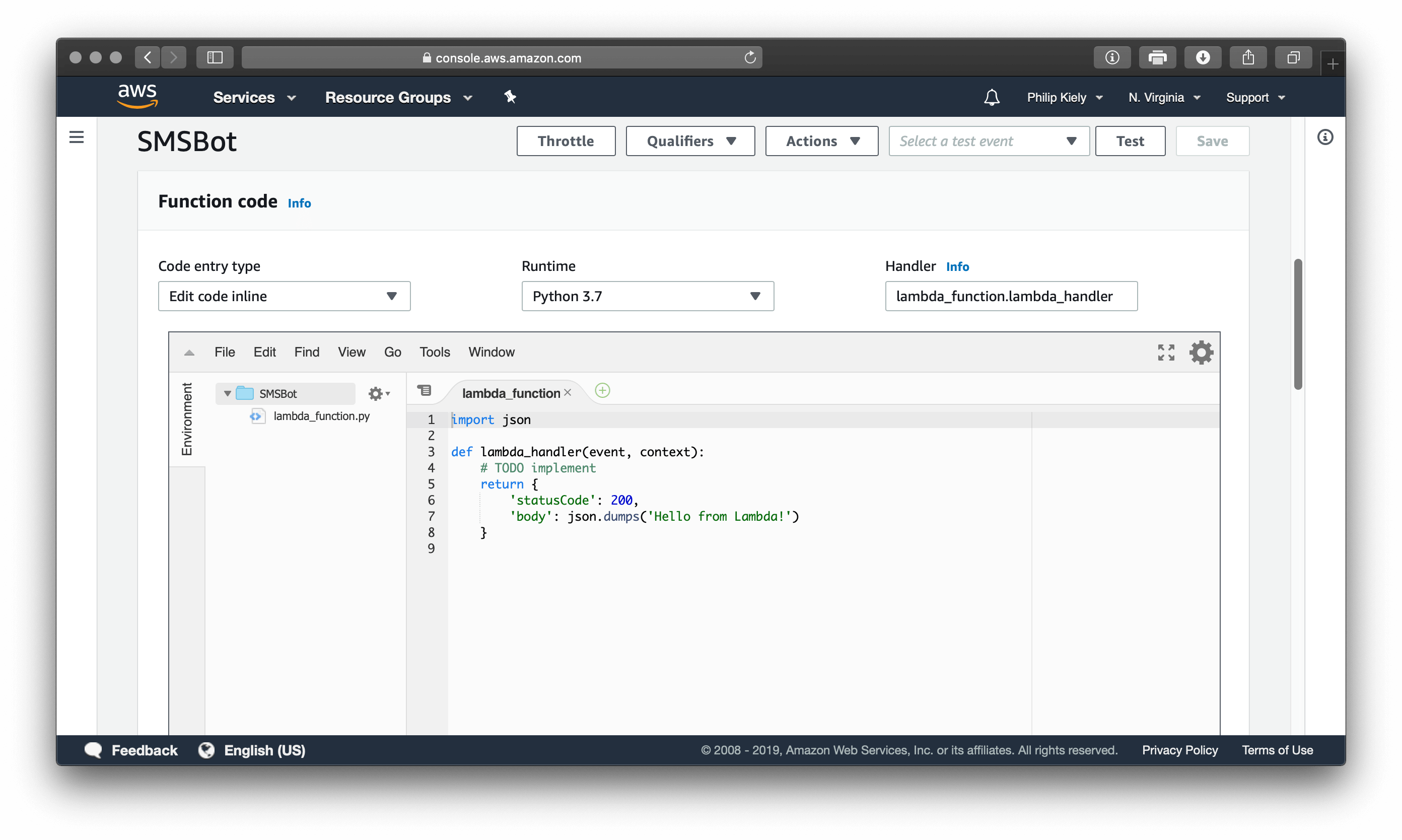Viewport: 1402px width, 840px height.
Task: Click the Handler input field
Action: tap(1011, 296)
